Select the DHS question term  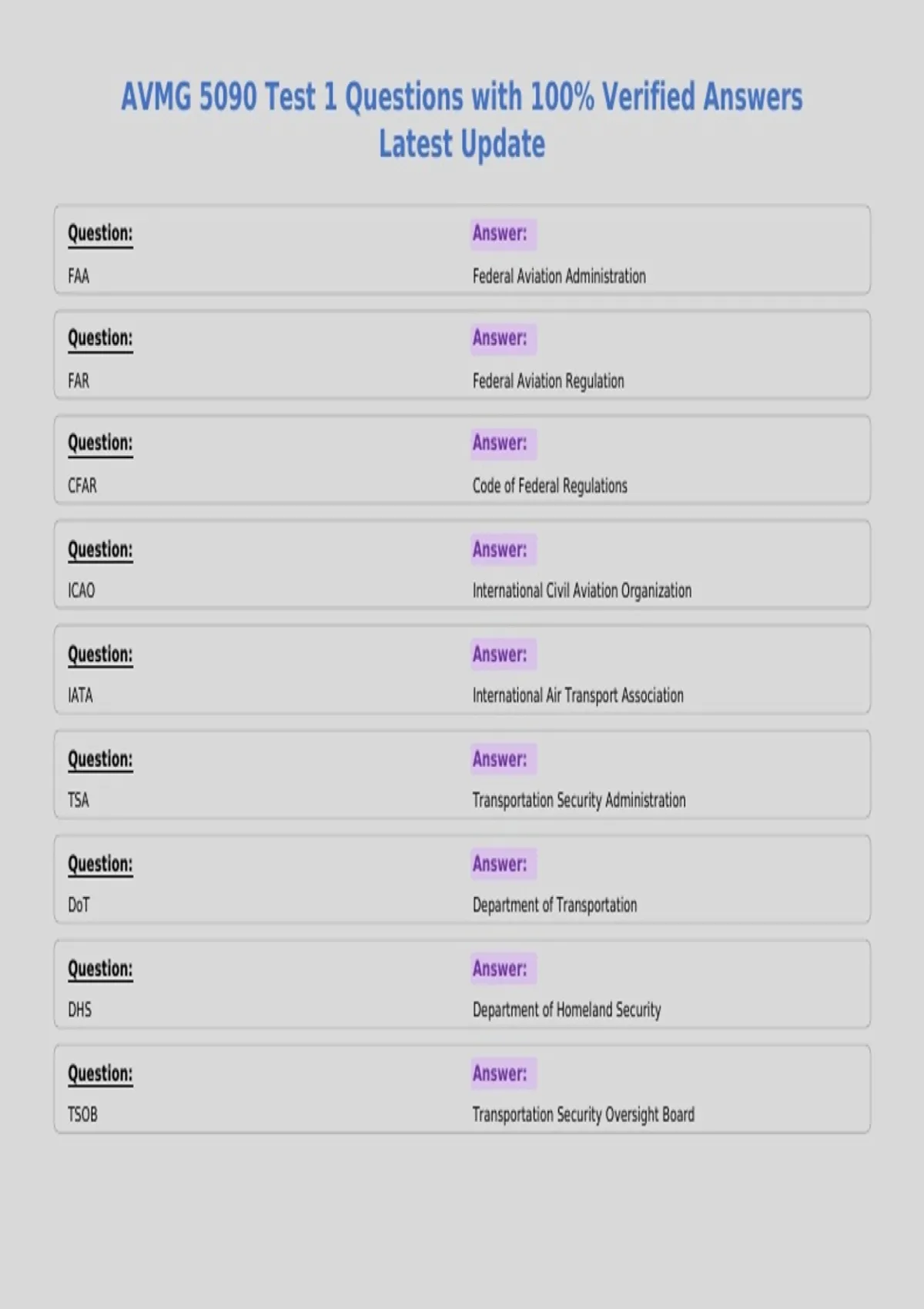point(80,1009)
